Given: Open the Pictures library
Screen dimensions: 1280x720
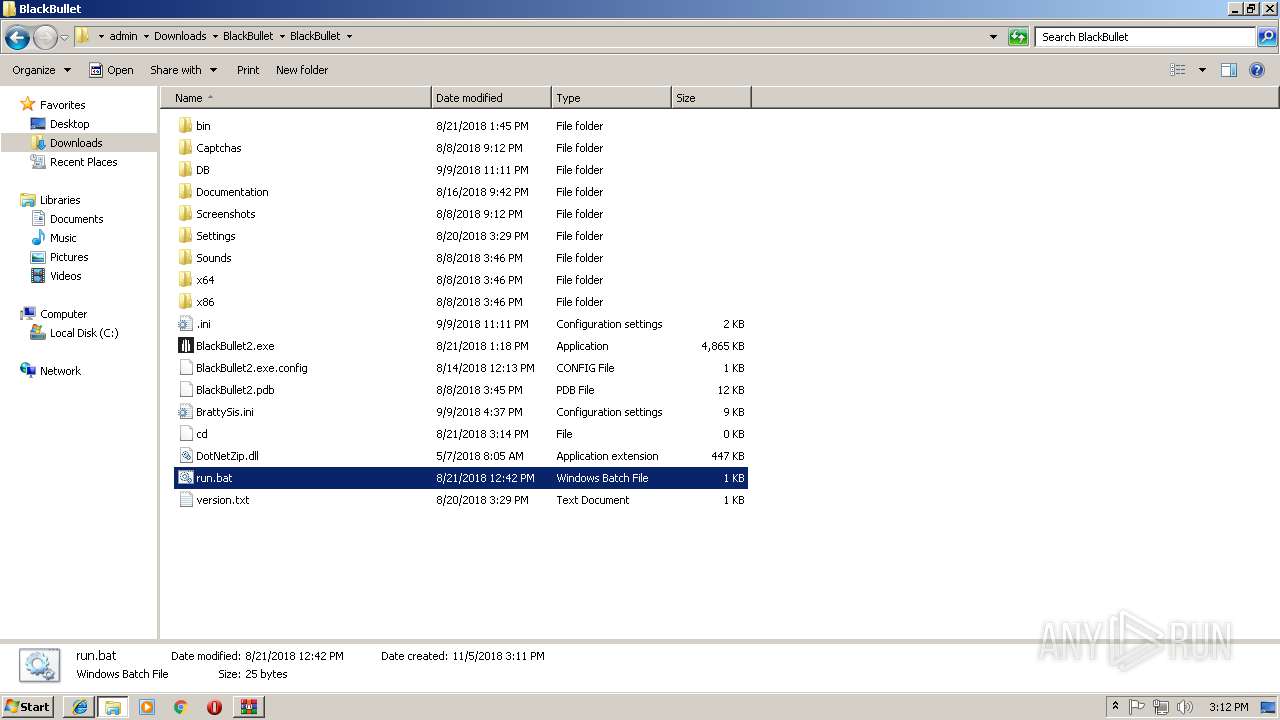Looking at the screenshot, I should (69, 257).
